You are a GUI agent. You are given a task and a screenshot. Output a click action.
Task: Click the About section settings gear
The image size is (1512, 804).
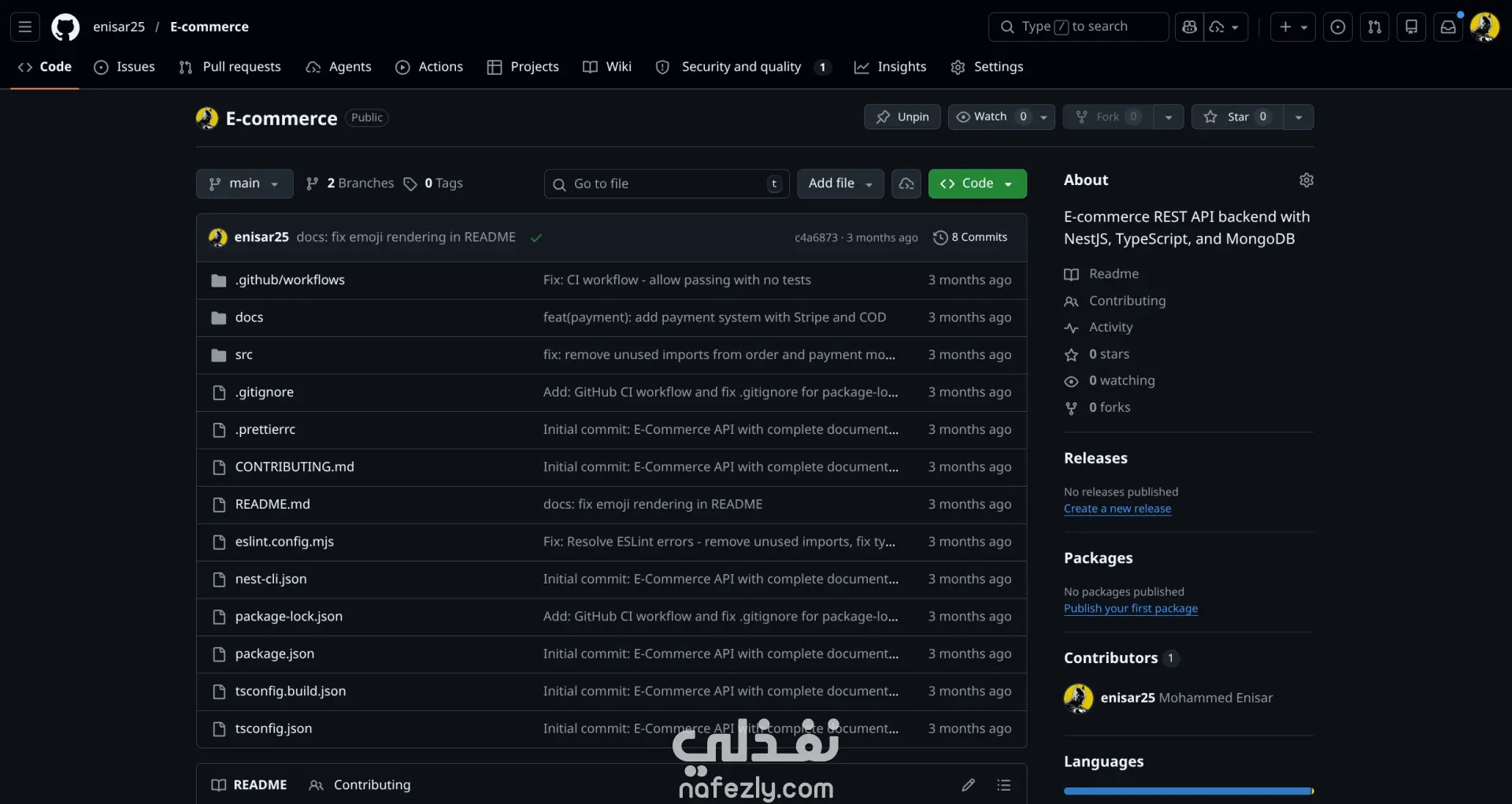1306,180
